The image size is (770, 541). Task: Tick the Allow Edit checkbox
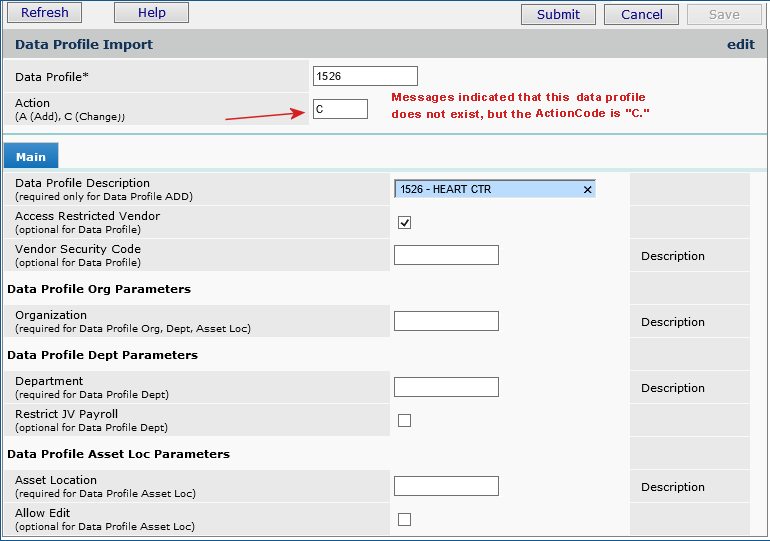coord(405,519)
